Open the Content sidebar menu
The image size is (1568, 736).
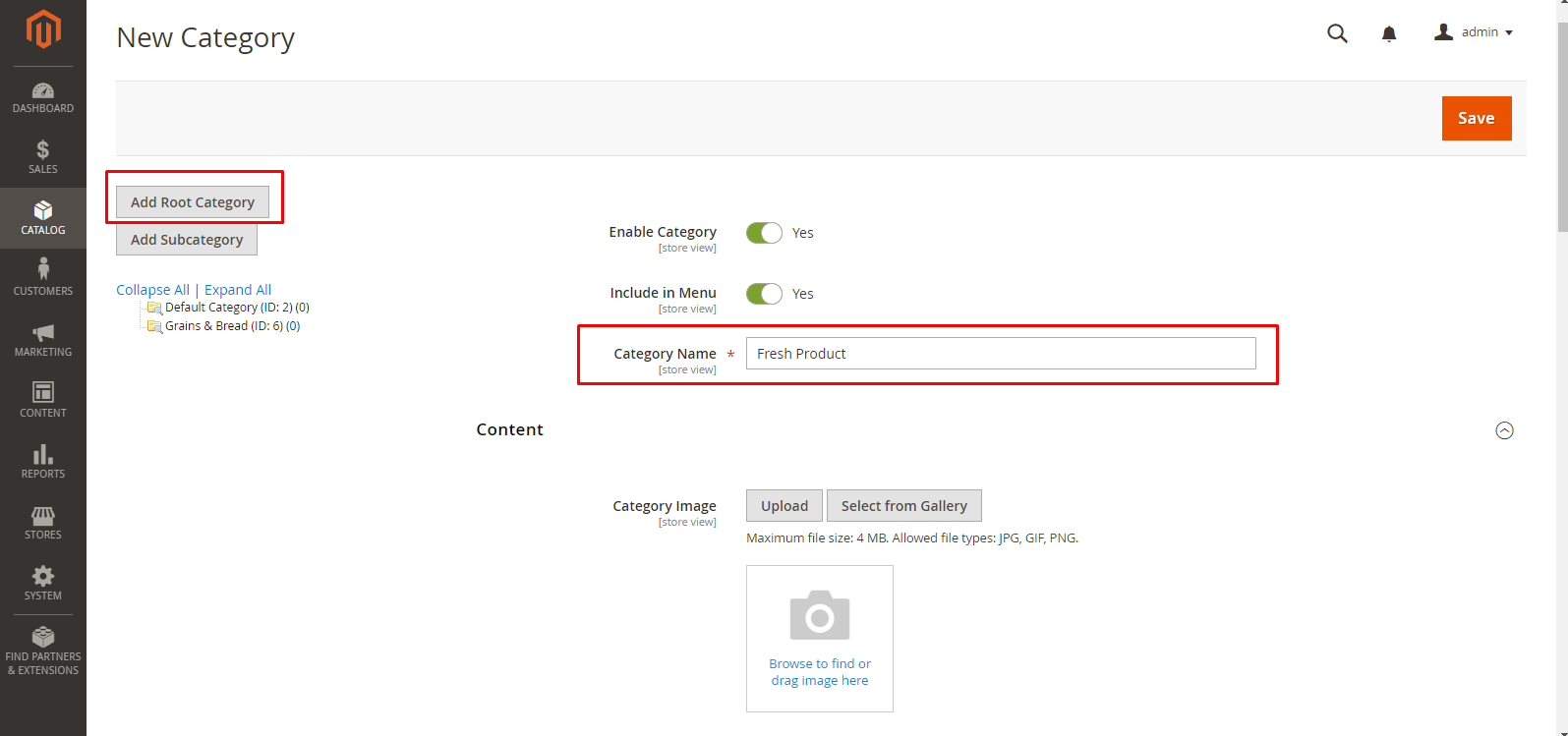click(x=43, y=401)
